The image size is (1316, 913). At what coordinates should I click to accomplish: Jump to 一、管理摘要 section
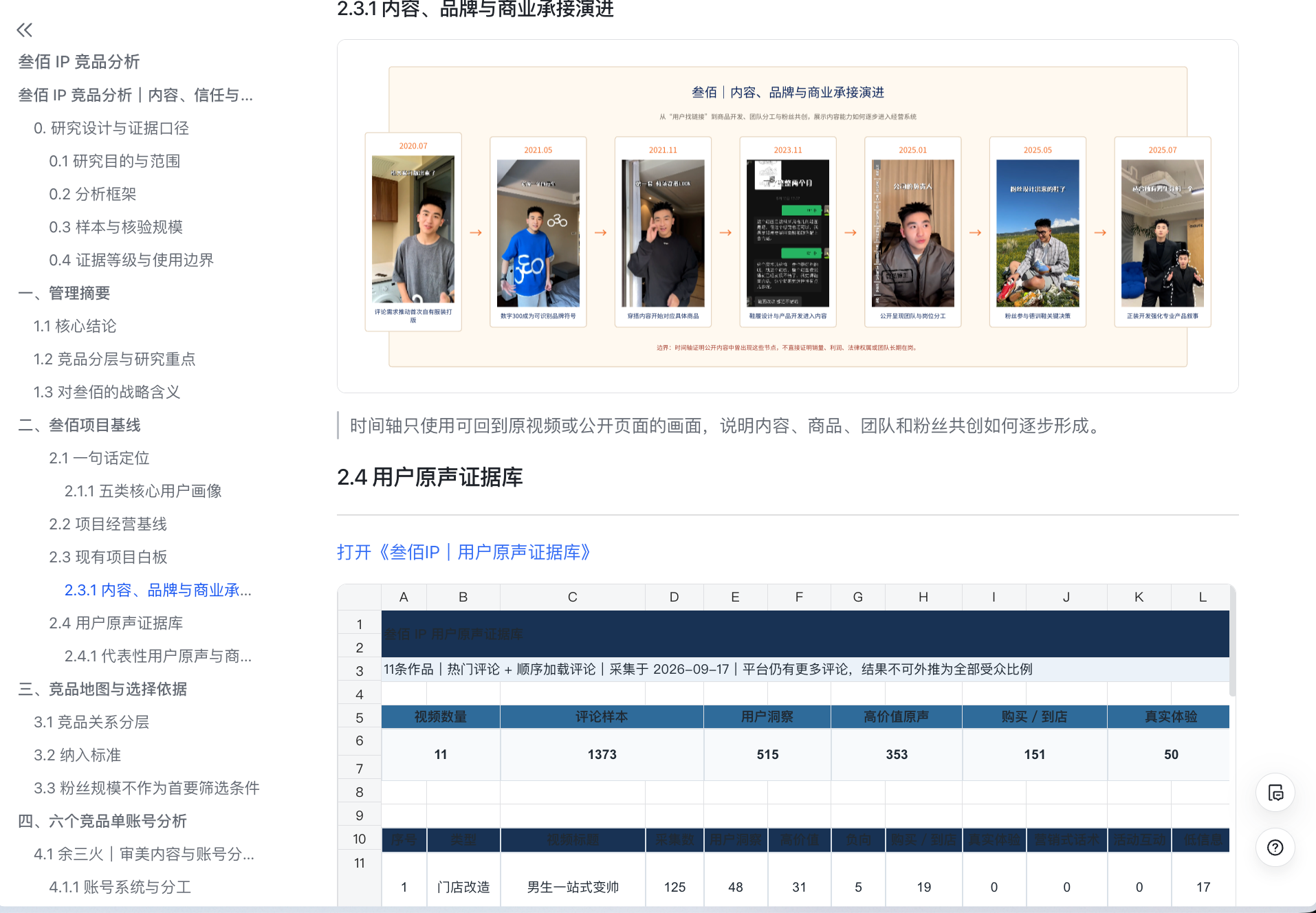pos(64,293)
